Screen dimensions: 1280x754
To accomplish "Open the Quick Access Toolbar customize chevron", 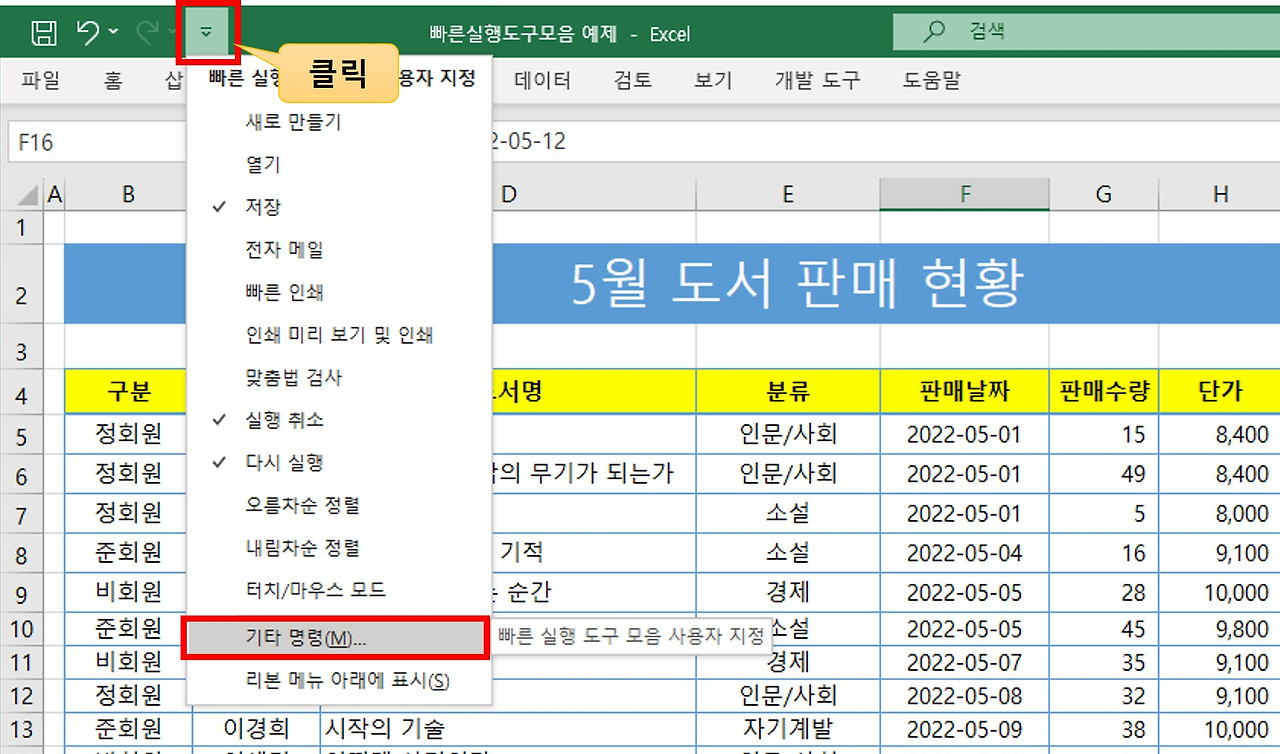I will [x=206, y=31].
